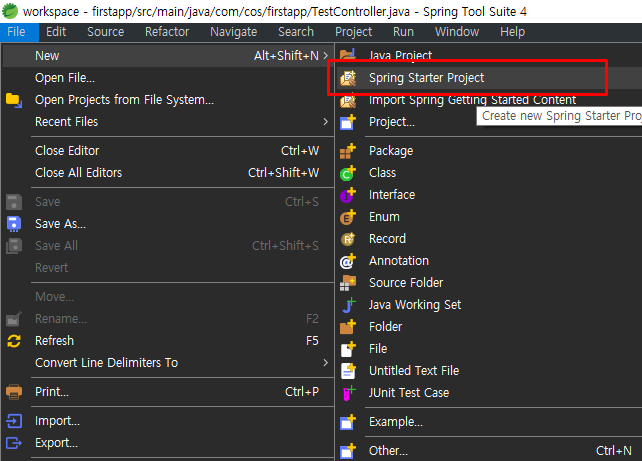Click the green Class icon
Screen dimensions: 642x461
[348, 173]
